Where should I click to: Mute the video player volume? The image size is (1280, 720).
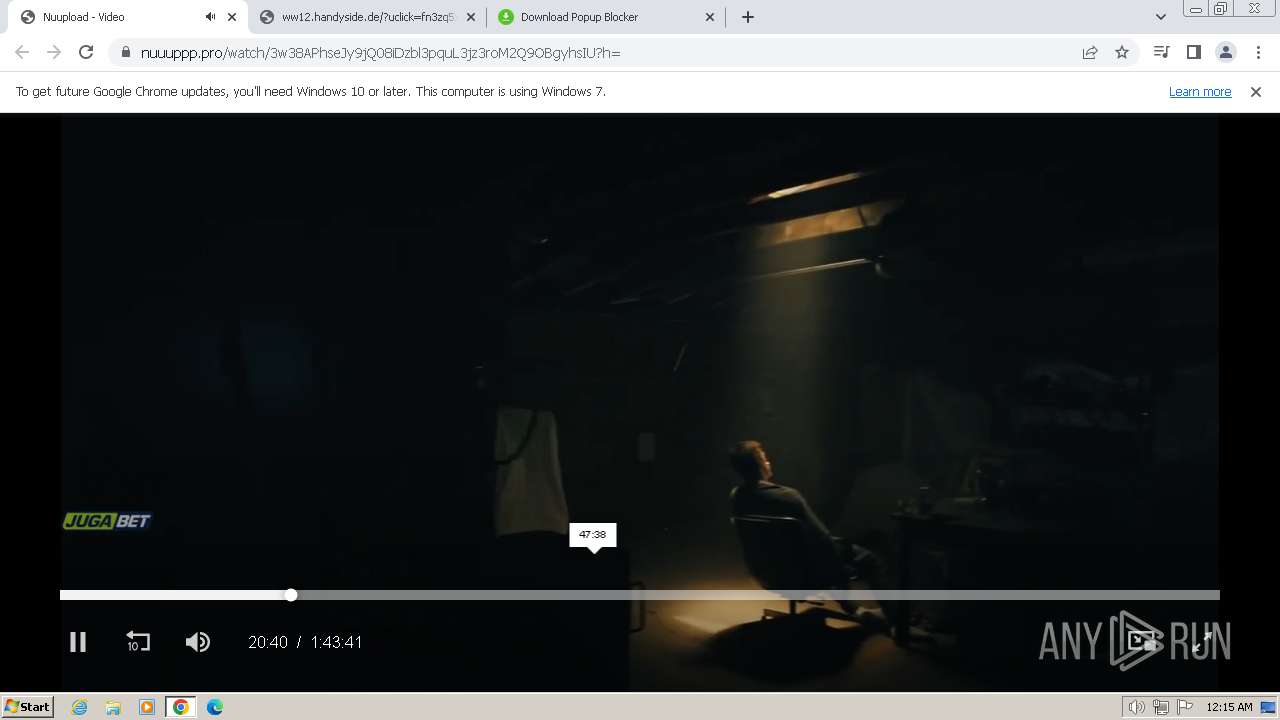point(198,642)
